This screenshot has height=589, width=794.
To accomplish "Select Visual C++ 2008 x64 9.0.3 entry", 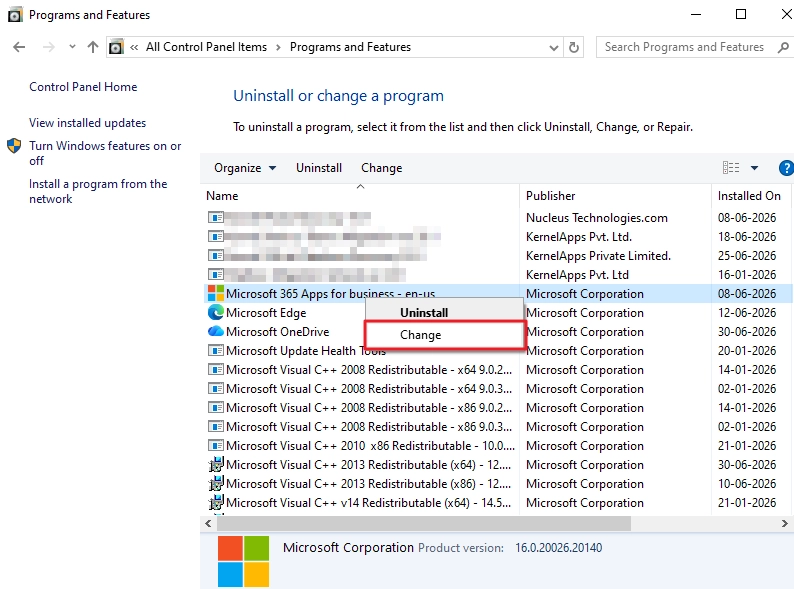I will click(x=369, y=389).
